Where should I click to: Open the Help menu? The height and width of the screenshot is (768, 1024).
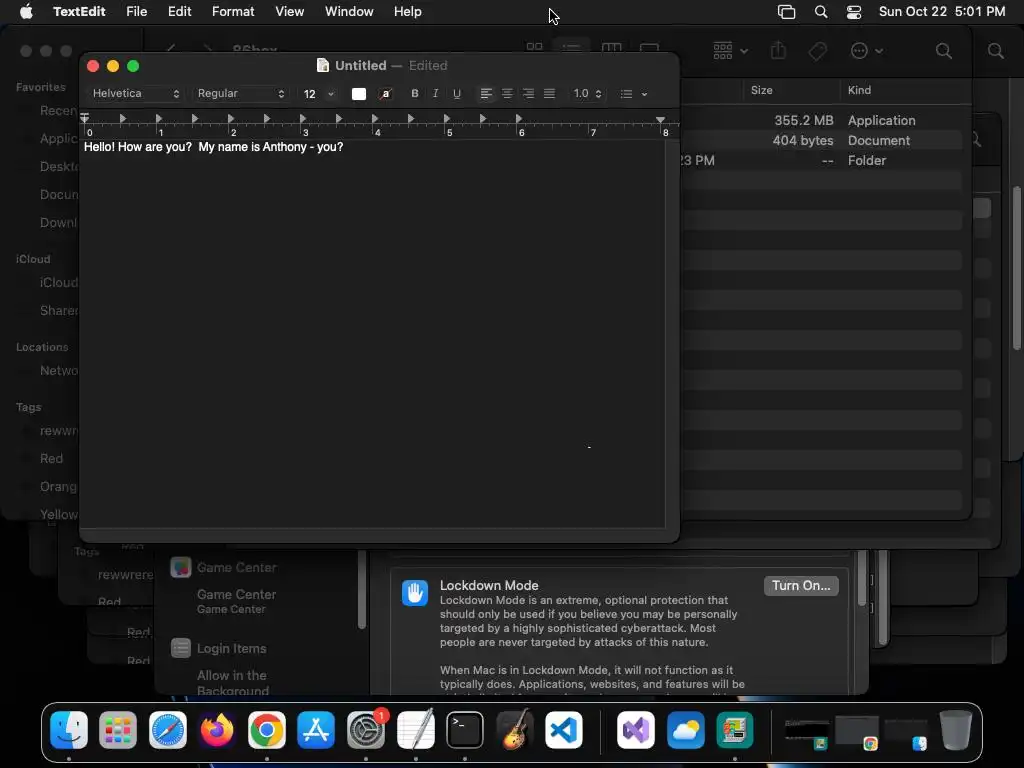(x=408, y=12)
